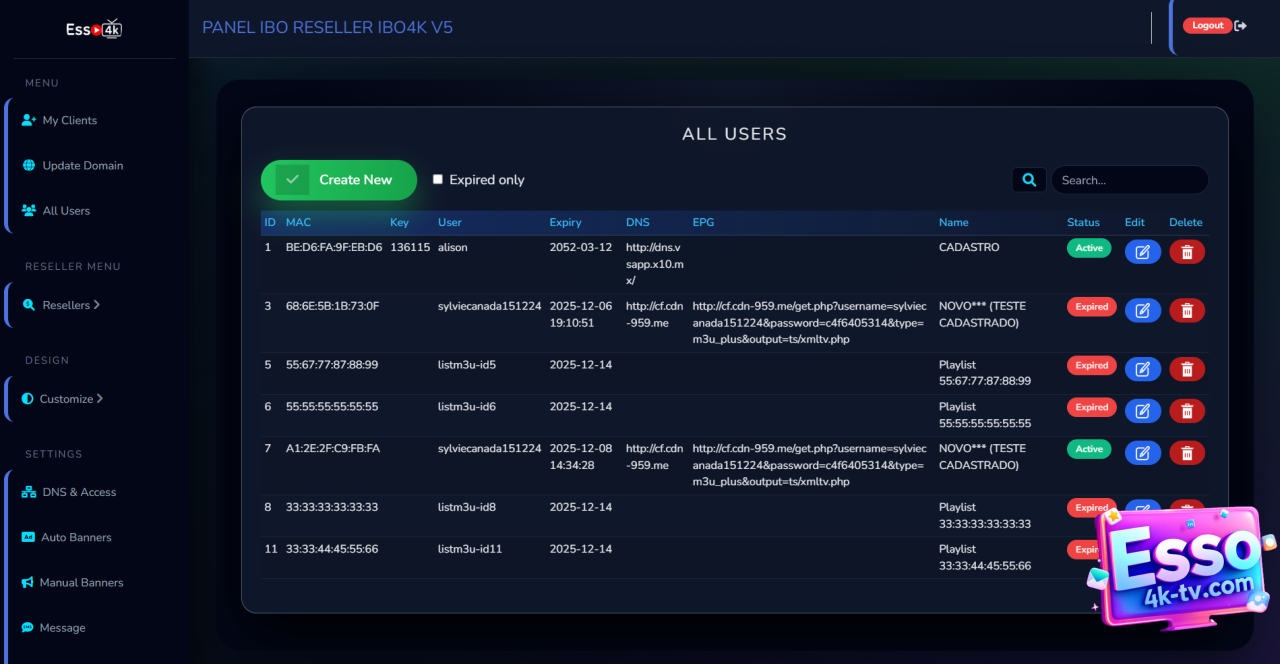
Task: Edit the user with MAC A1:2E:2F:C9:FB:FA
Action: (x=1142, y=453)
